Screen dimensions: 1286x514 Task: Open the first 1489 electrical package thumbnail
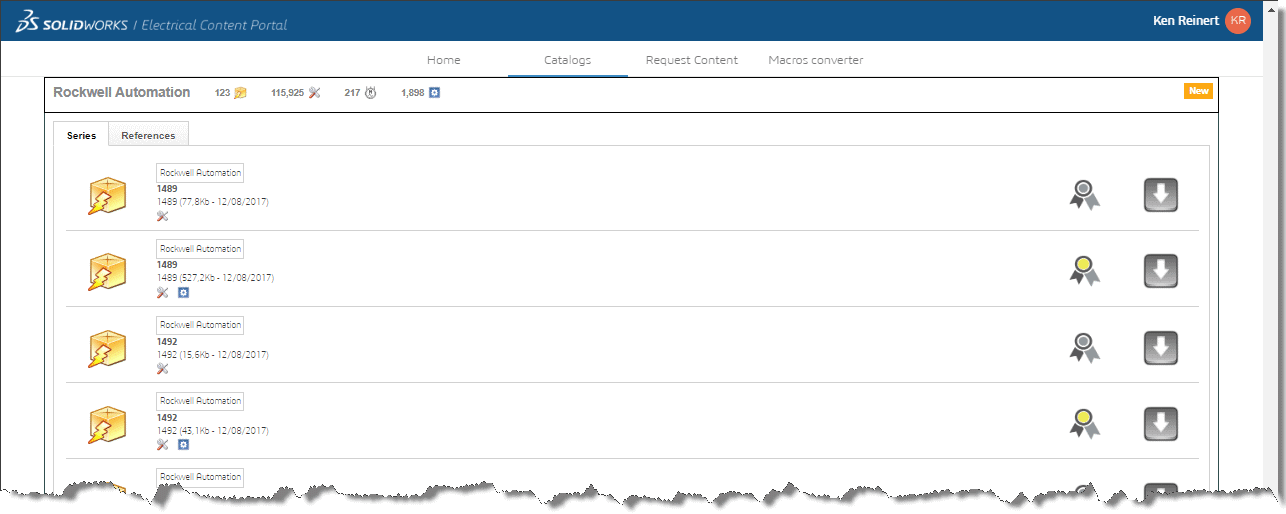(107, 197)
